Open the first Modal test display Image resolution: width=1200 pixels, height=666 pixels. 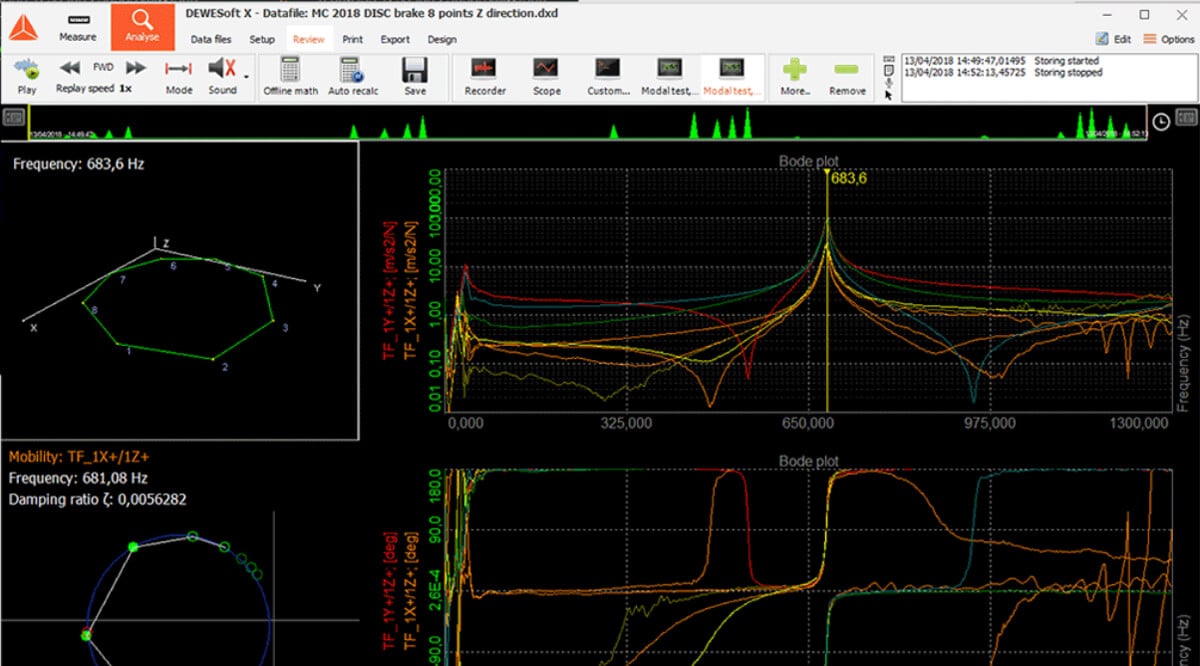click(669, 76)
